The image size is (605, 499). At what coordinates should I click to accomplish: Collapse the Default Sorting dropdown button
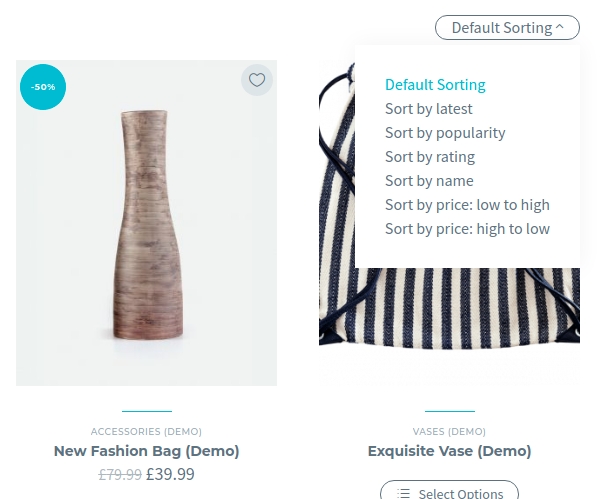(507, 28)
